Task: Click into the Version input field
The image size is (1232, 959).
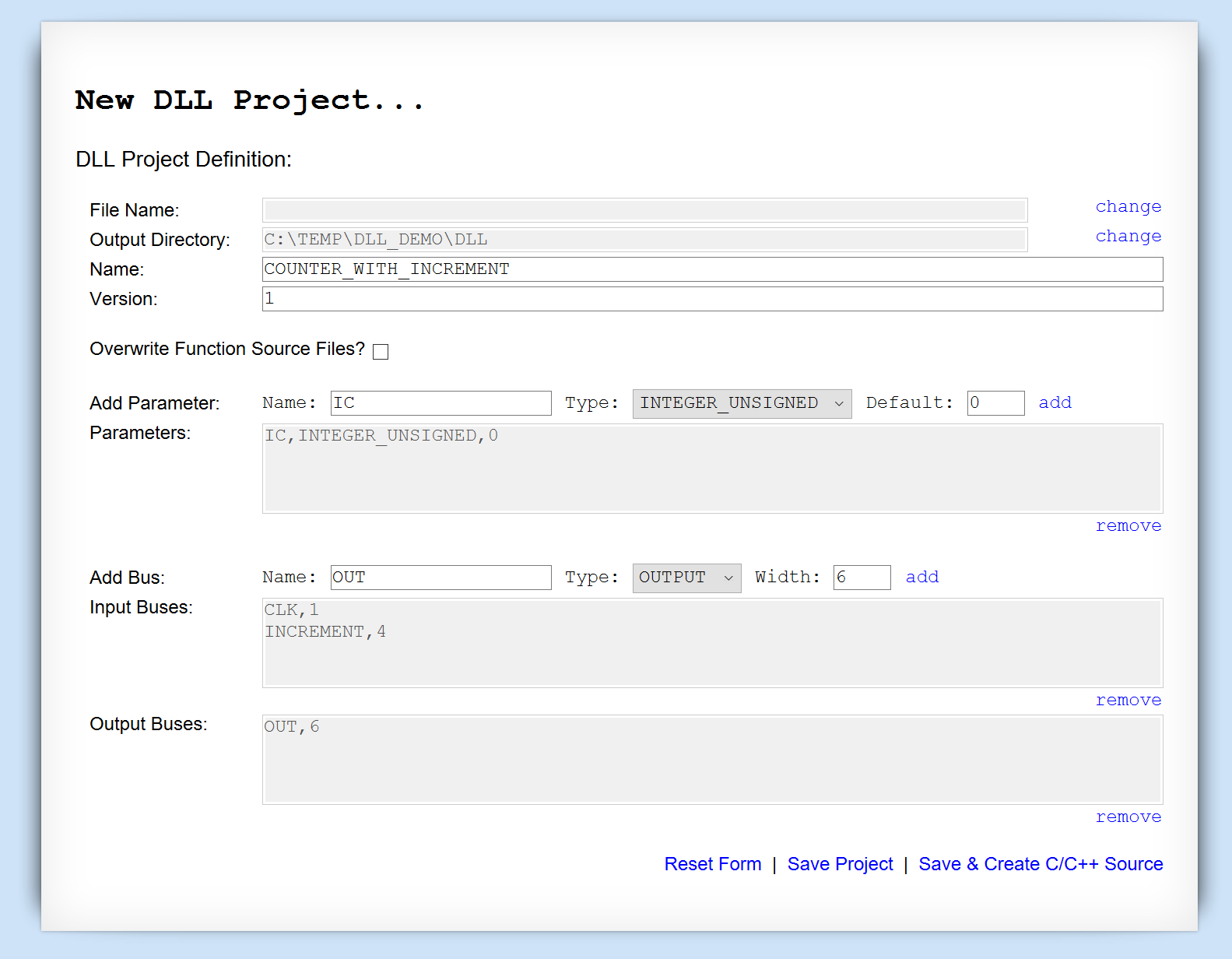Action: (x=711, y=299)
